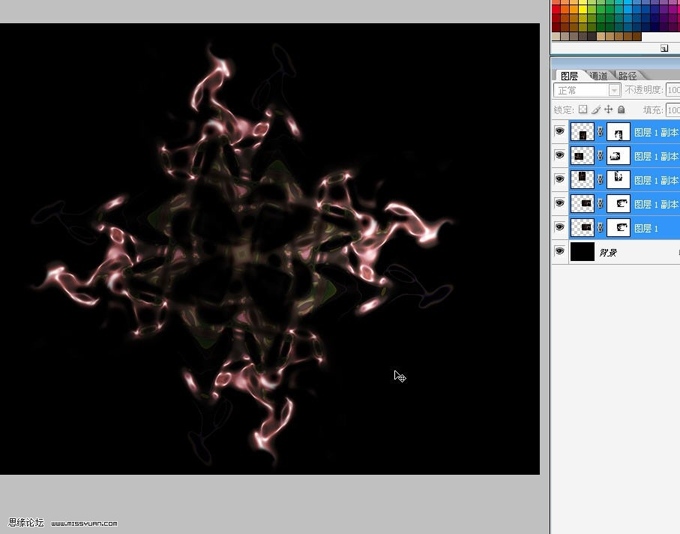Click the link icon on the second layer row
The image size is (680, 534).
coord(600,156)
